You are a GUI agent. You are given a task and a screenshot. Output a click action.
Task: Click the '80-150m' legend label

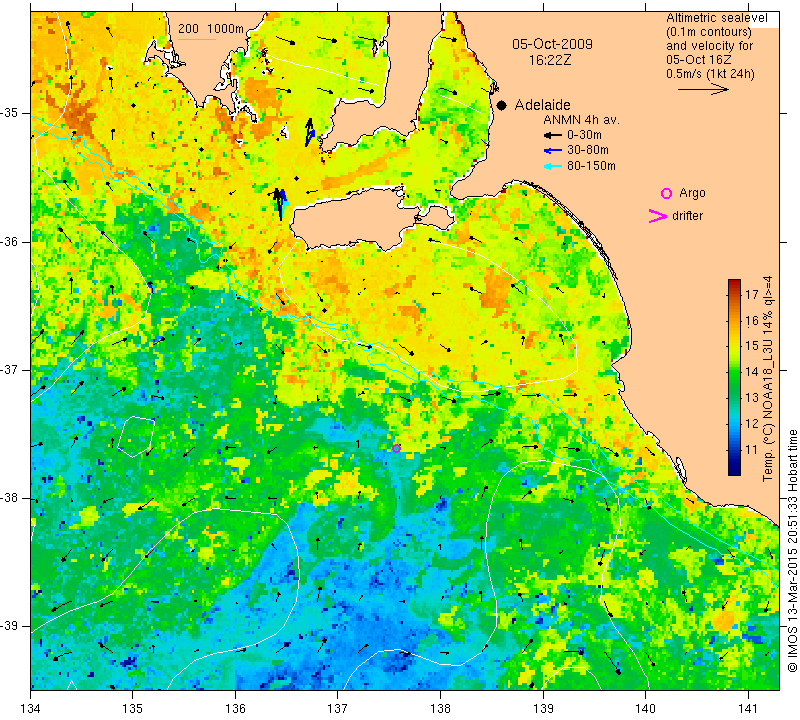pos(591,166)
